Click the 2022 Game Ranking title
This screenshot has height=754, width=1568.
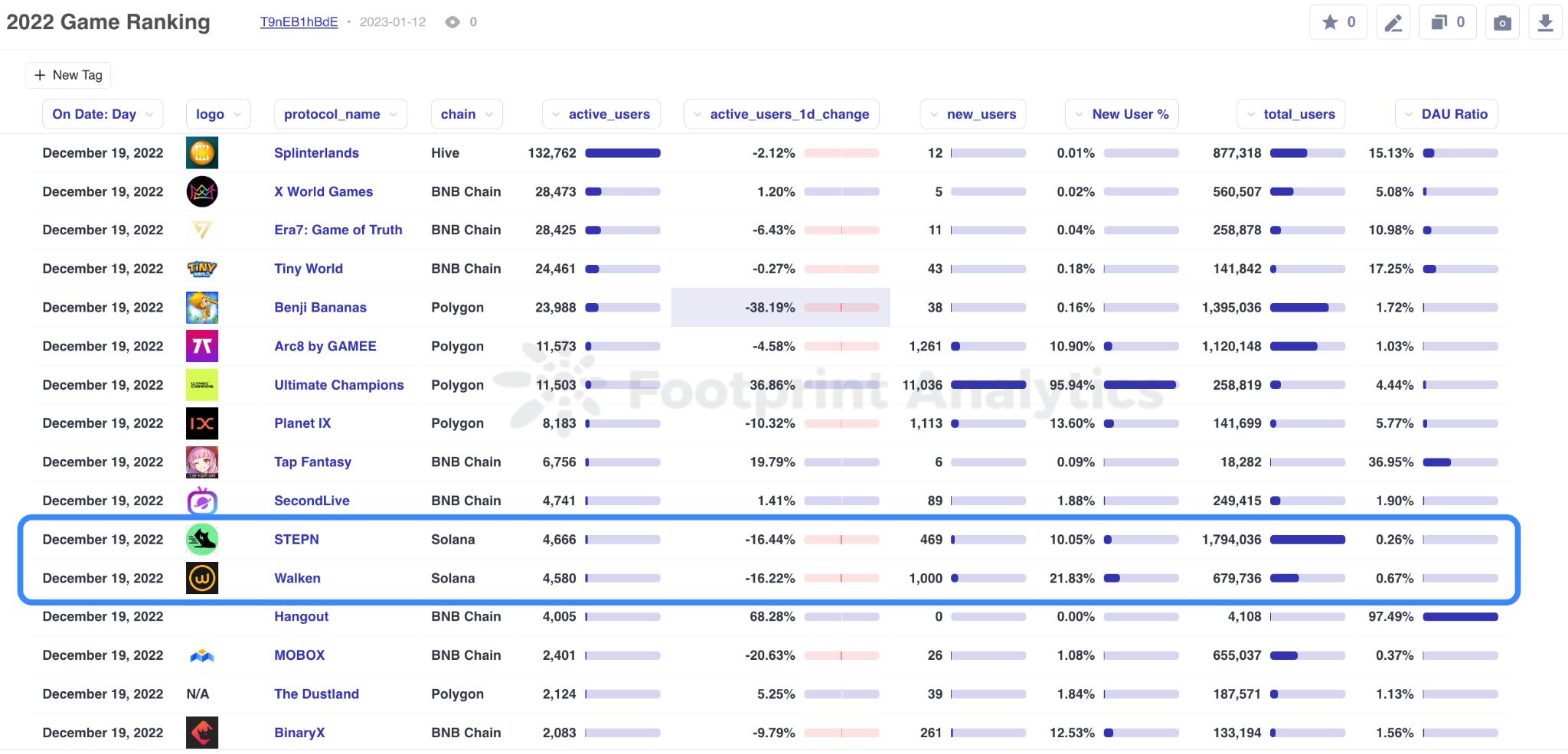point(108,22)
